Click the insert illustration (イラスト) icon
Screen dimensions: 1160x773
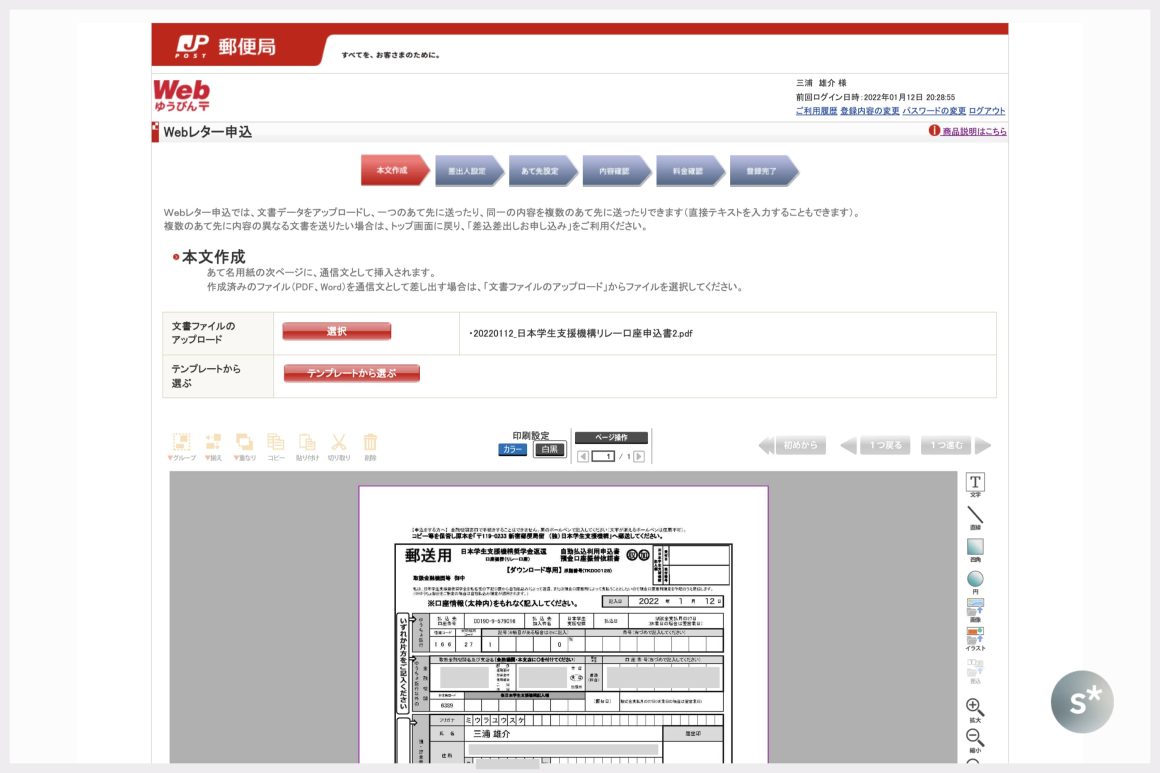[974, 635]
